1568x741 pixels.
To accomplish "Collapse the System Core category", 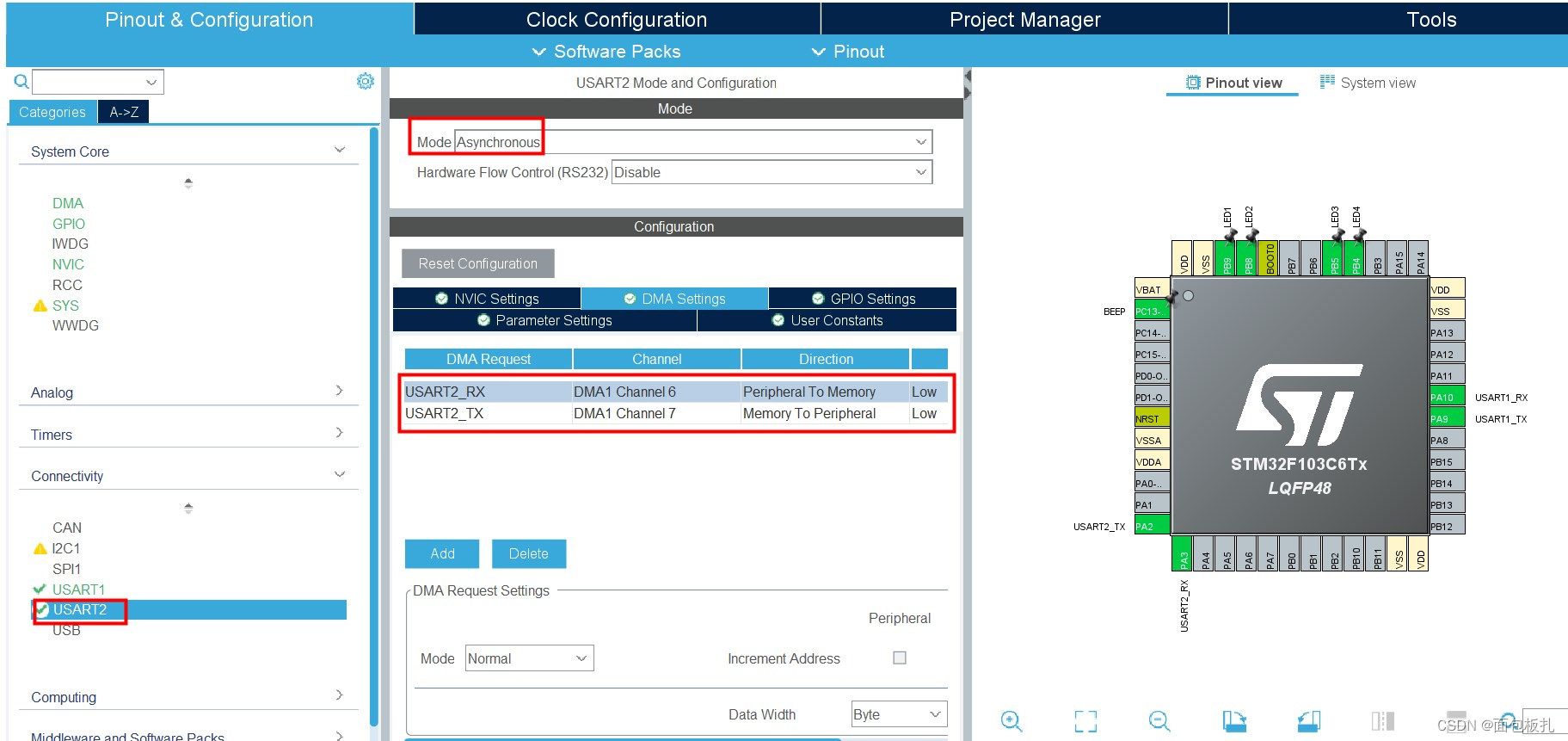I will (340, 150).
